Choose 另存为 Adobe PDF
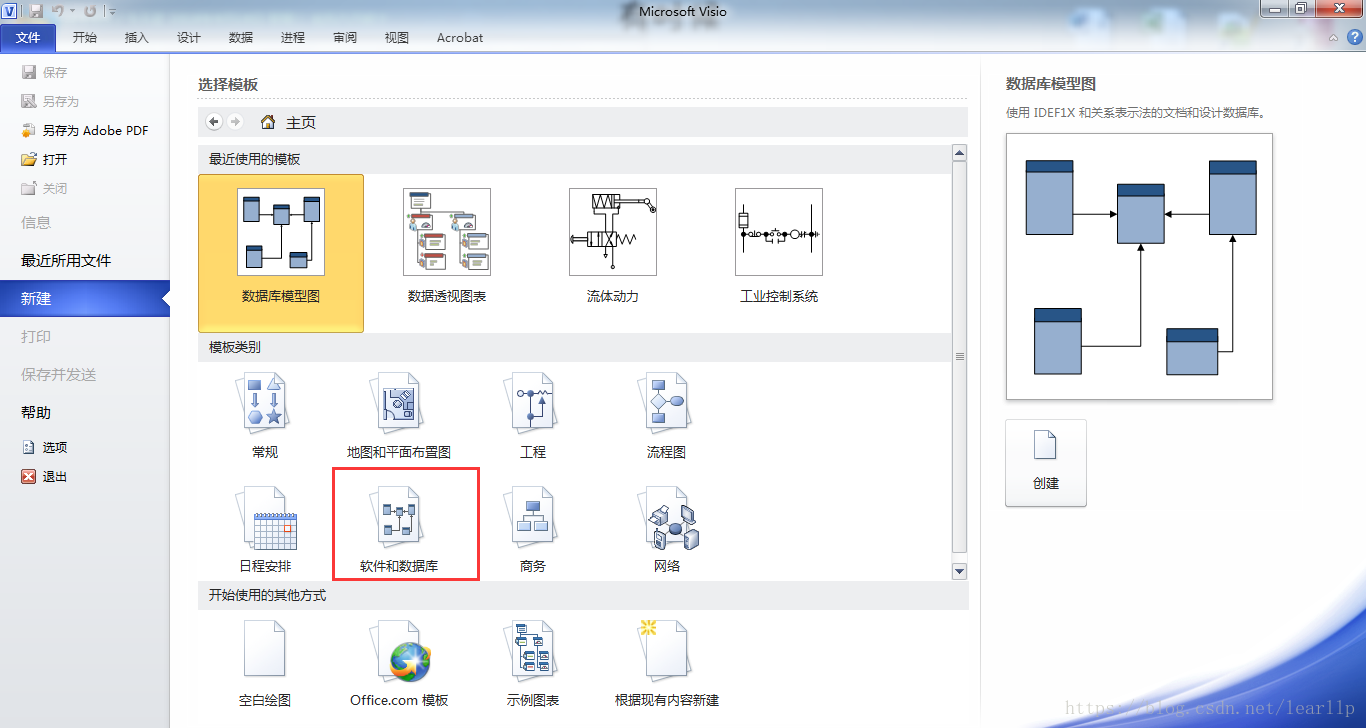This screenshot has height=728, width=1366. [85, 130]
